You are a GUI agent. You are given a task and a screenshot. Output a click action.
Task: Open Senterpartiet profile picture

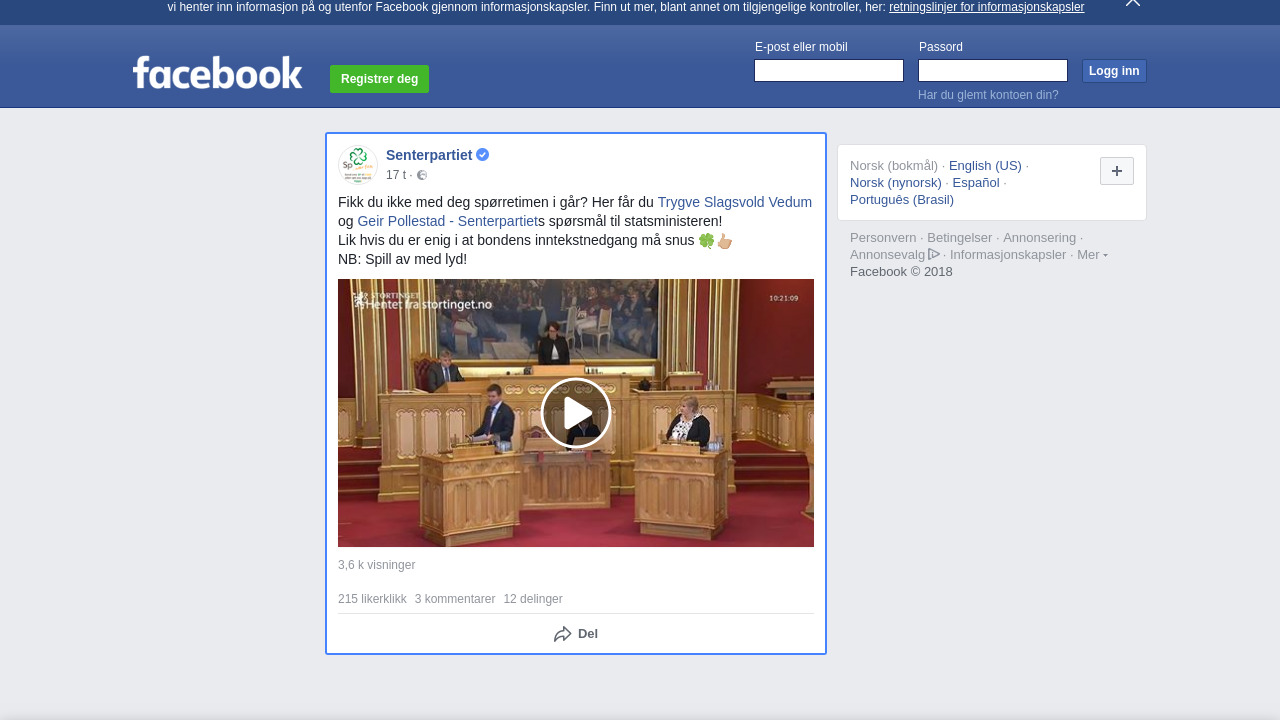(x=357, y=164)
